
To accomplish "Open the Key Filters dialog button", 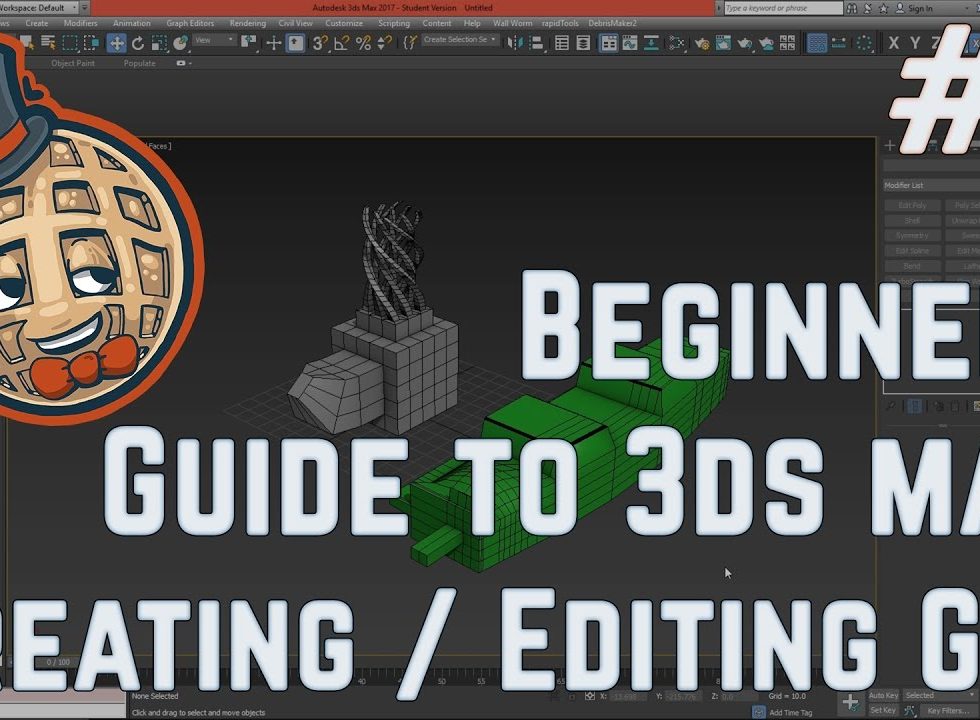I will [x=948, y=711].
